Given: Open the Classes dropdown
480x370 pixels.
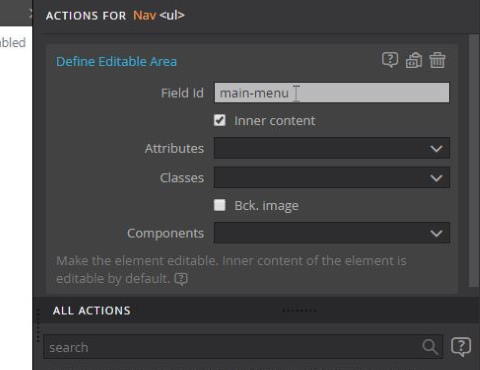Looking at the screenshot, I should (332, 177).
